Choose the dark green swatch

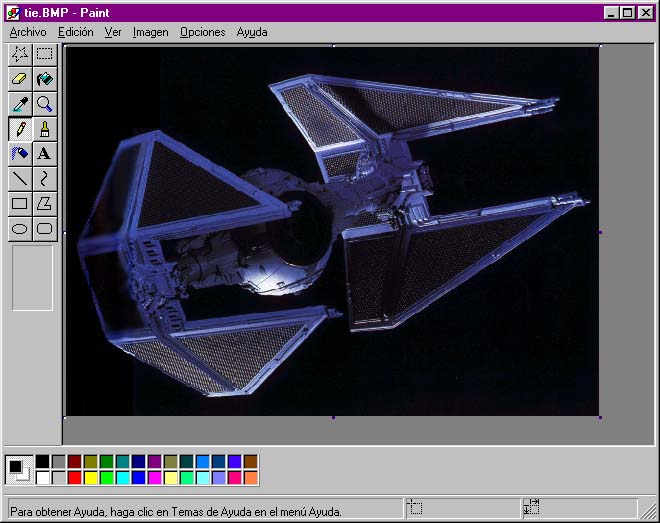pyautogui.click(x=106, y=462)
